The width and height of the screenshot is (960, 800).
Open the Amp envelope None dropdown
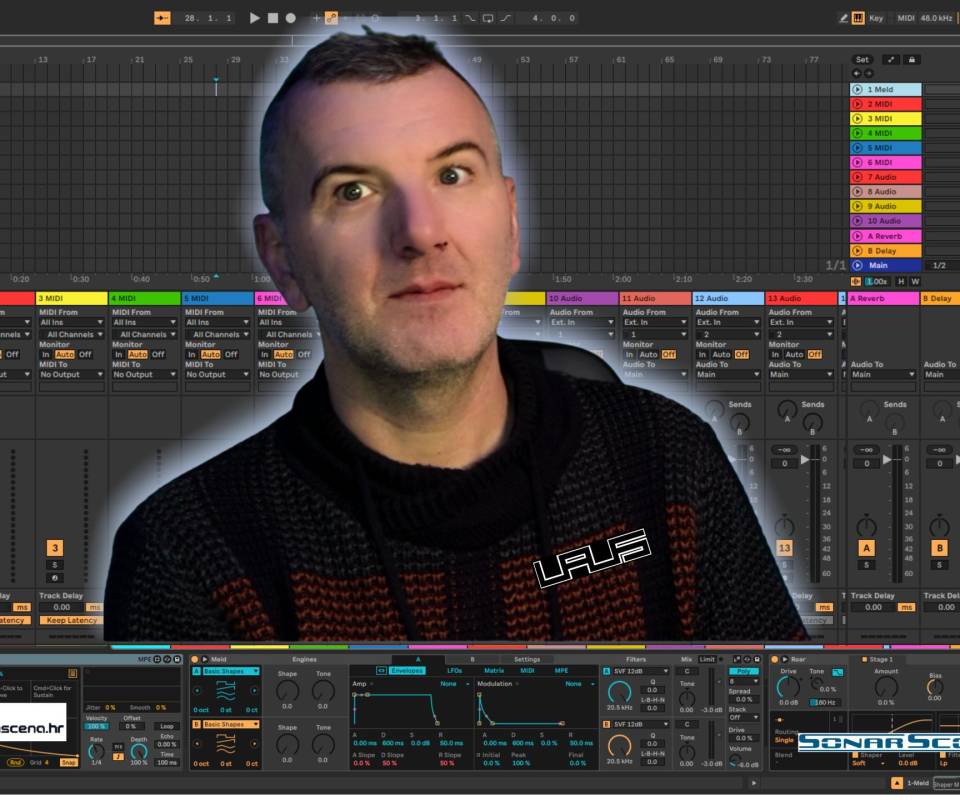click(x=456, y=684)
